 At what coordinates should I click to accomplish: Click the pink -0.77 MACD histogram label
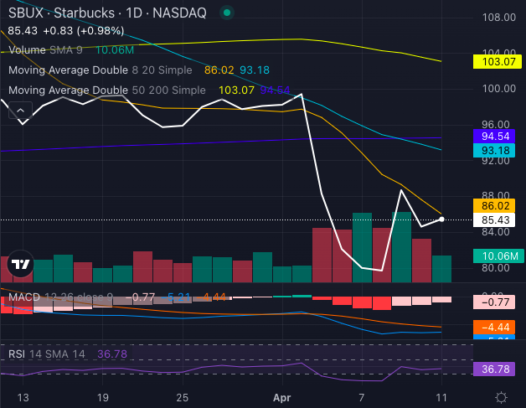pyautogui.click(x=494, y=302)
